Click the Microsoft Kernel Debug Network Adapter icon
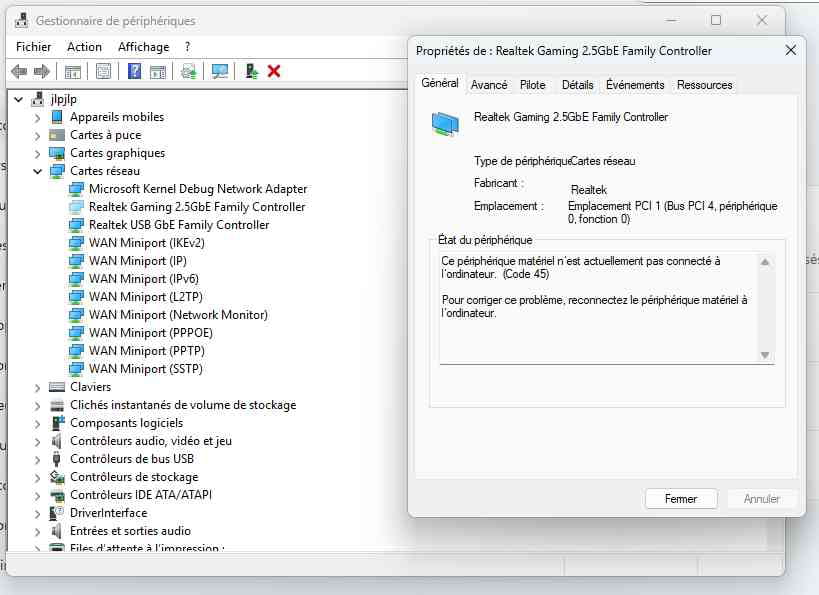 click(77, 189)
